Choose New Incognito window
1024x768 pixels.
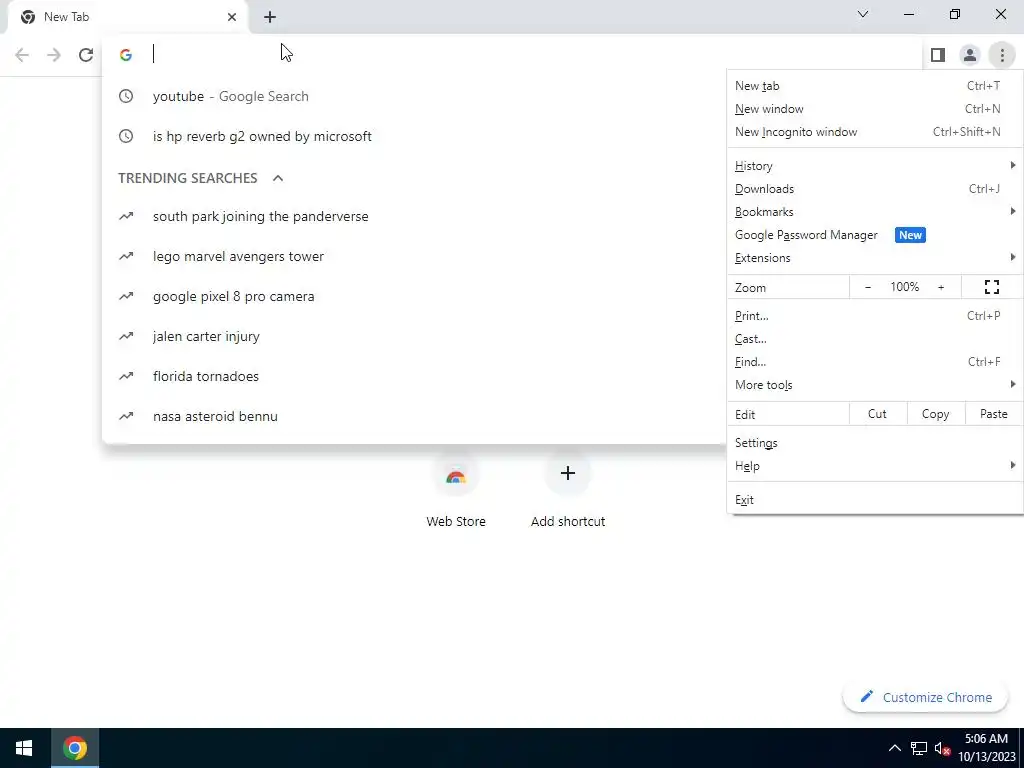tap(874, 132)
